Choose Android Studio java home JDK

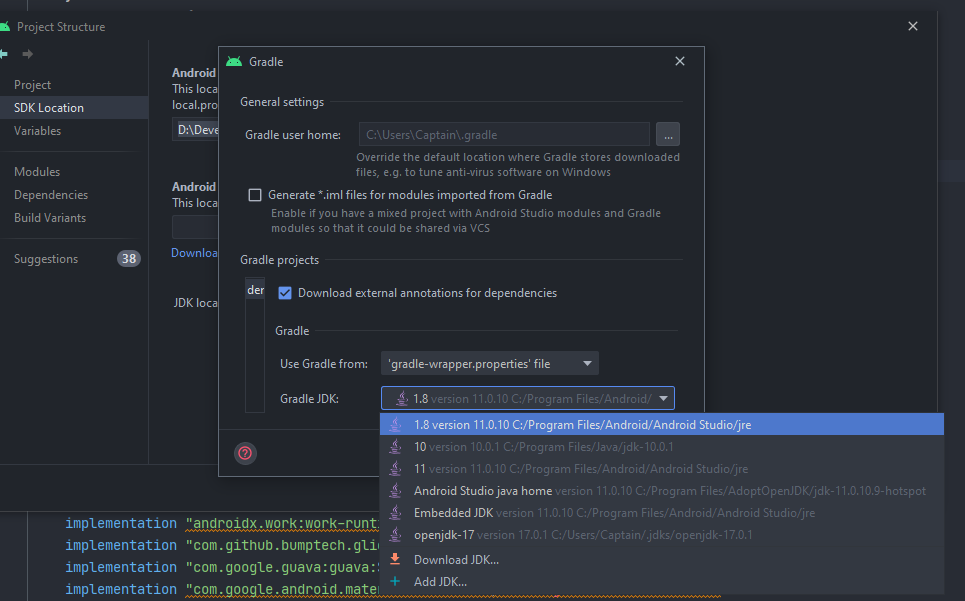tap(662, 490)
